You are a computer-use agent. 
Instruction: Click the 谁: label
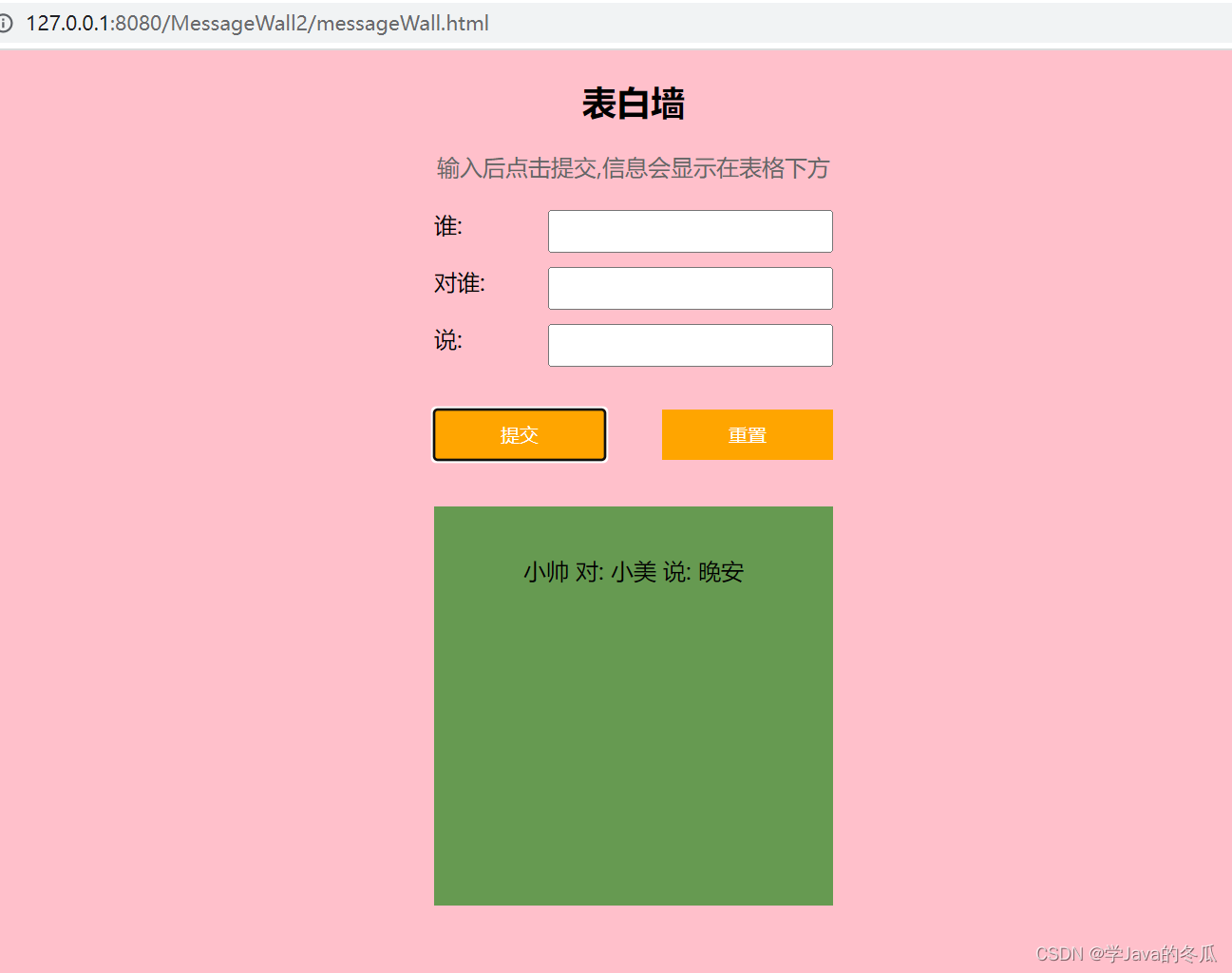(x=448, y=226)
